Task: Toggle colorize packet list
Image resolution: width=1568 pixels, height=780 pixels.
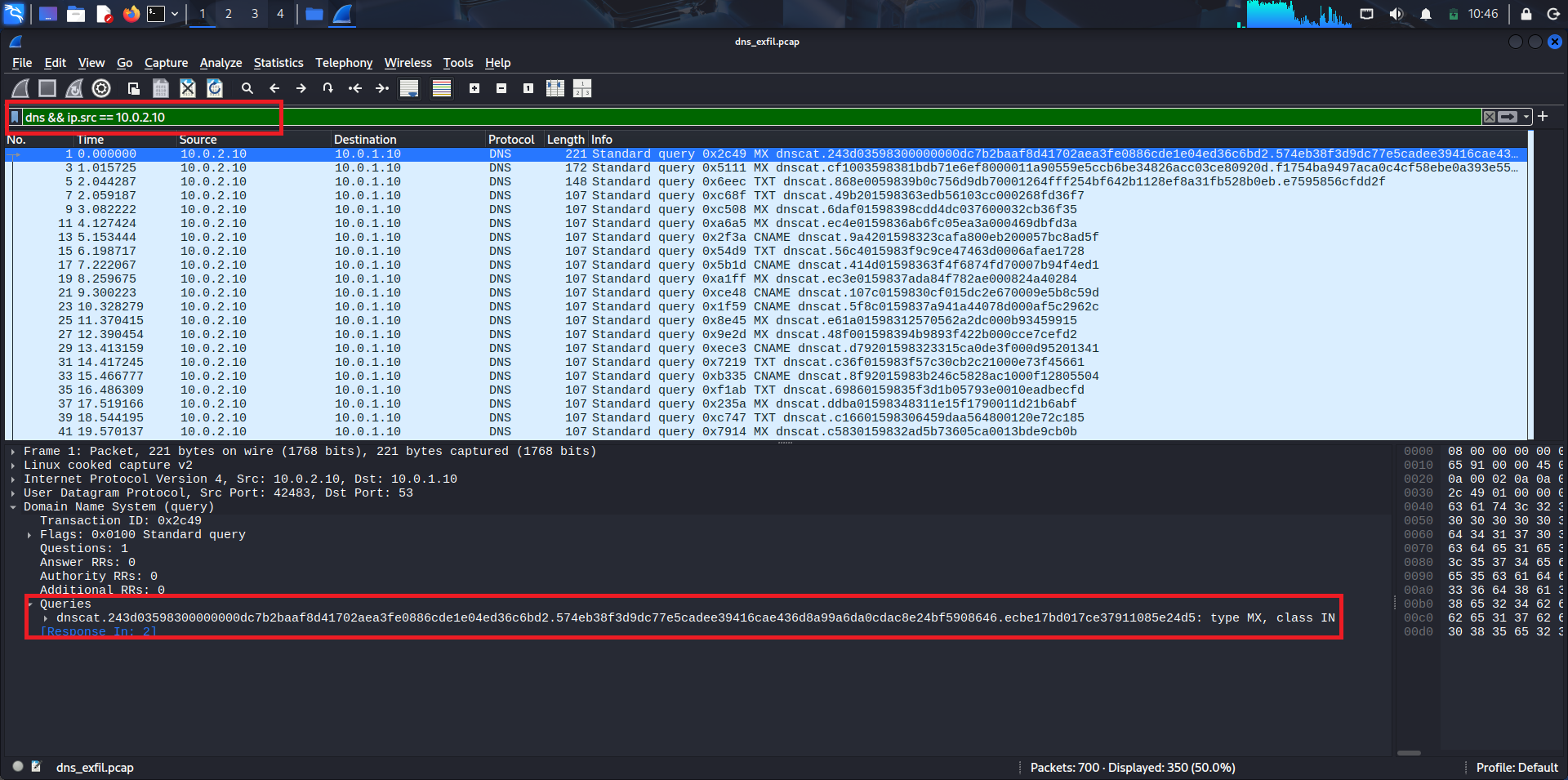Action: point(441,88)
